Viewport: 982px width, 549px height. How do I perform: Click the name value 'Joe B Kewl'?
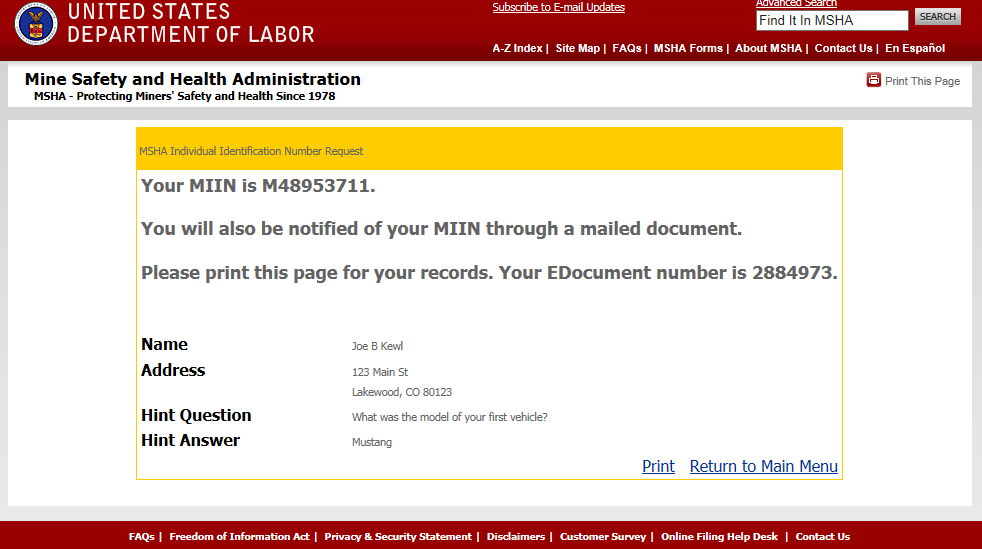click(x=377, y=346)
